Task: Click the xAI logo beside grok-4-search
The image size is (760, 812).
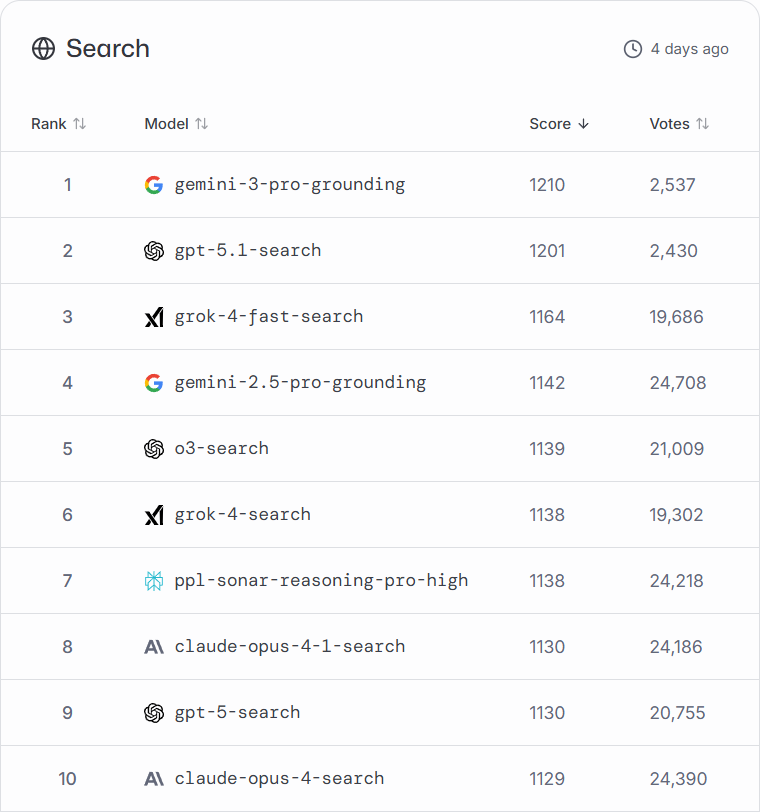Action: (x=153, y=515)
